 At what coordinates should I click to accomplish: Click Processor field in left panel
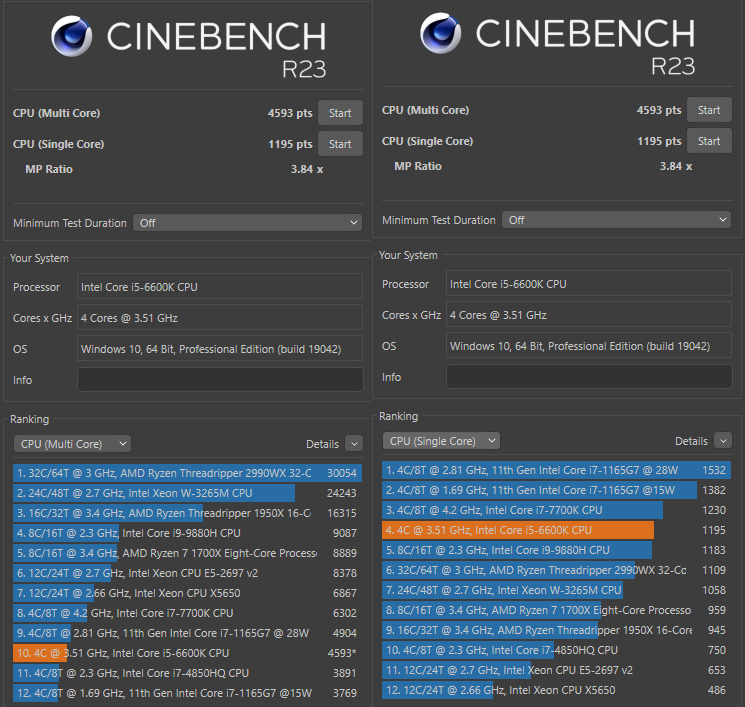pyautogui.click(x=220, y=287)
